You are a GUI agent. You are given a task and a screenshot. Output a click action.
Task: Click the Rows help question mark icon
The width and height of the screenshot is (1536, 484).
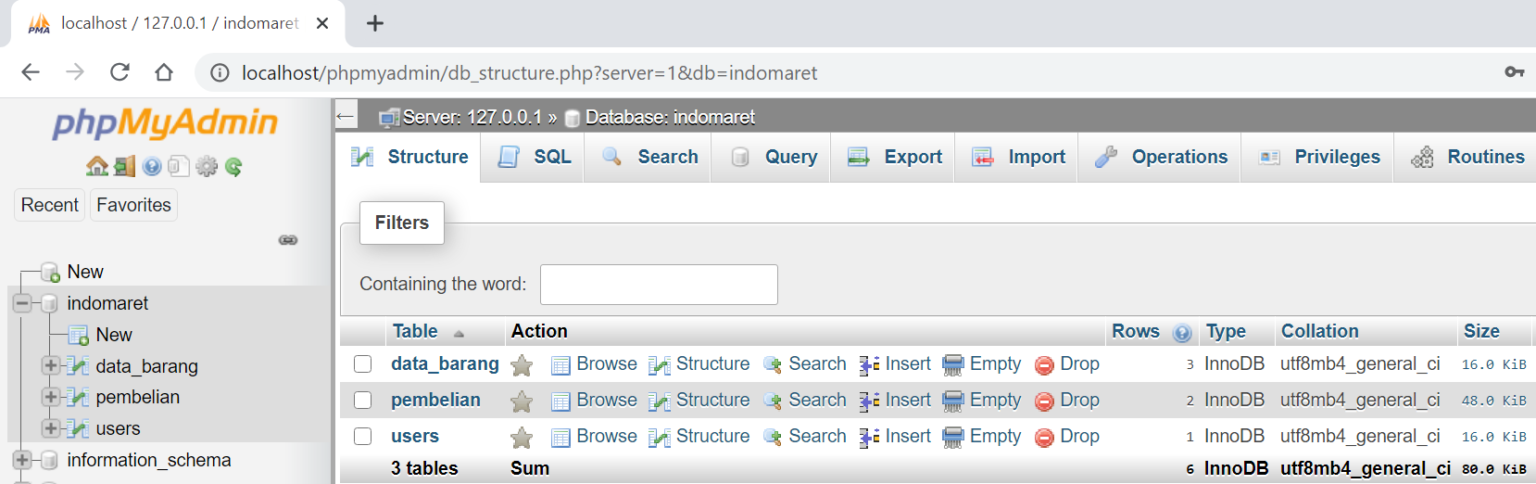[1182, 332]
